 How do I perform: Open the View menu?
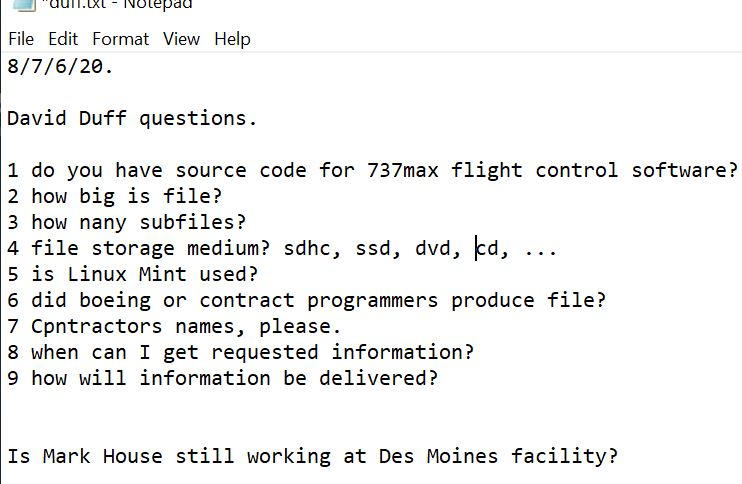181,39
